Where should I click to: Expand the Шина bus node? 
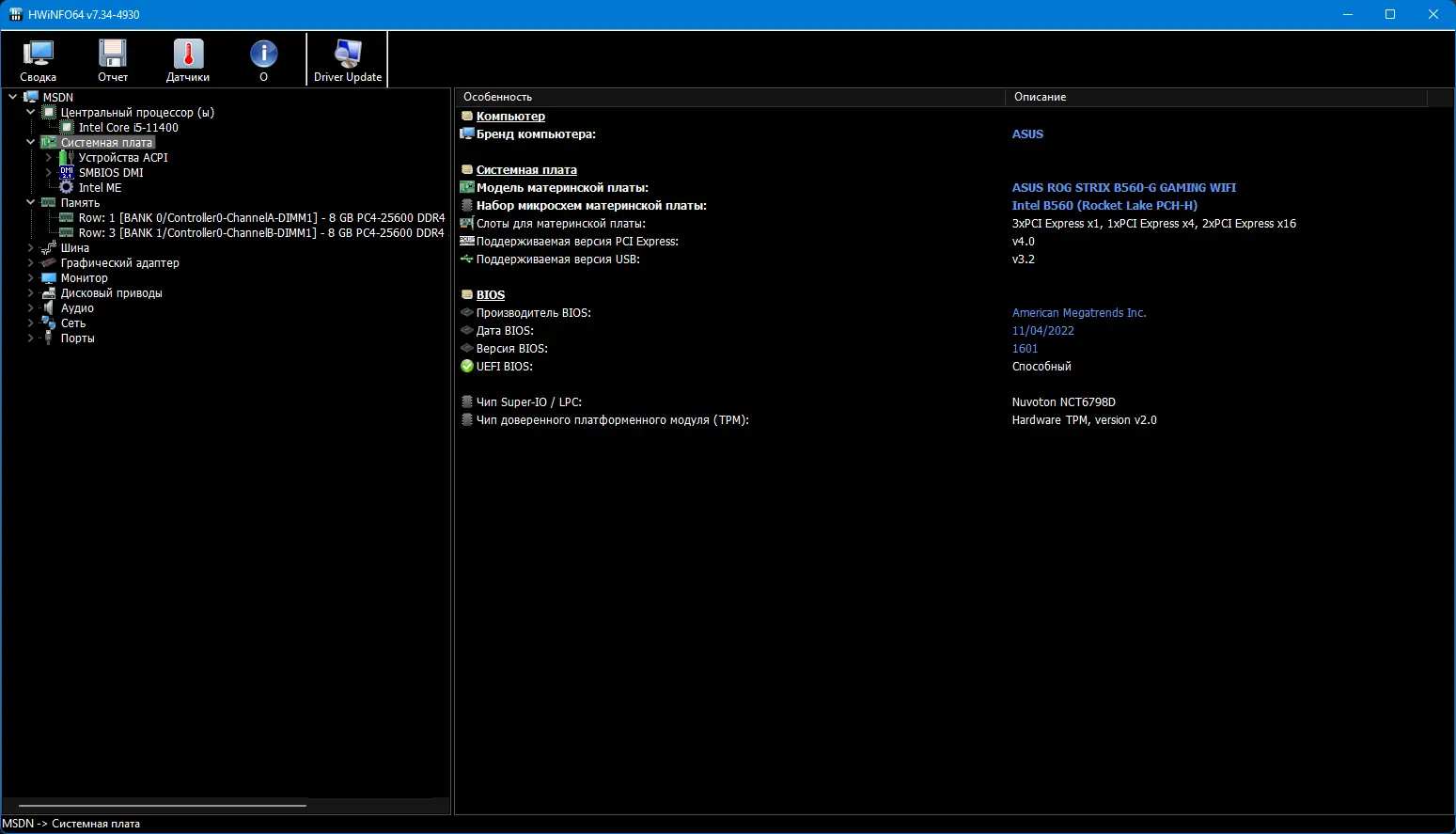(31, 247)
